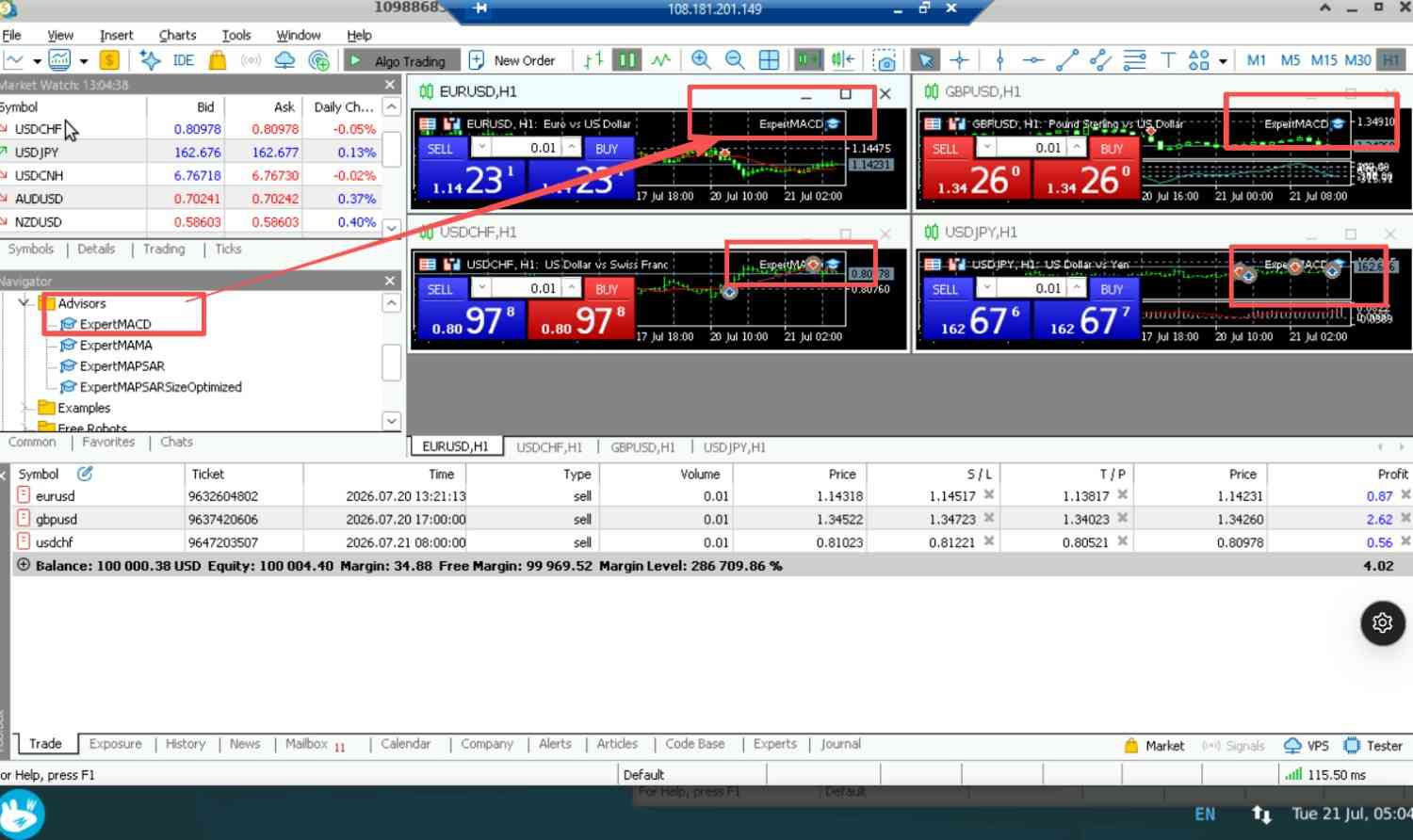This screenshot has width=1413, height=840.
Task: Click the radar icon with green plus
Action: (x=319, y=61)
